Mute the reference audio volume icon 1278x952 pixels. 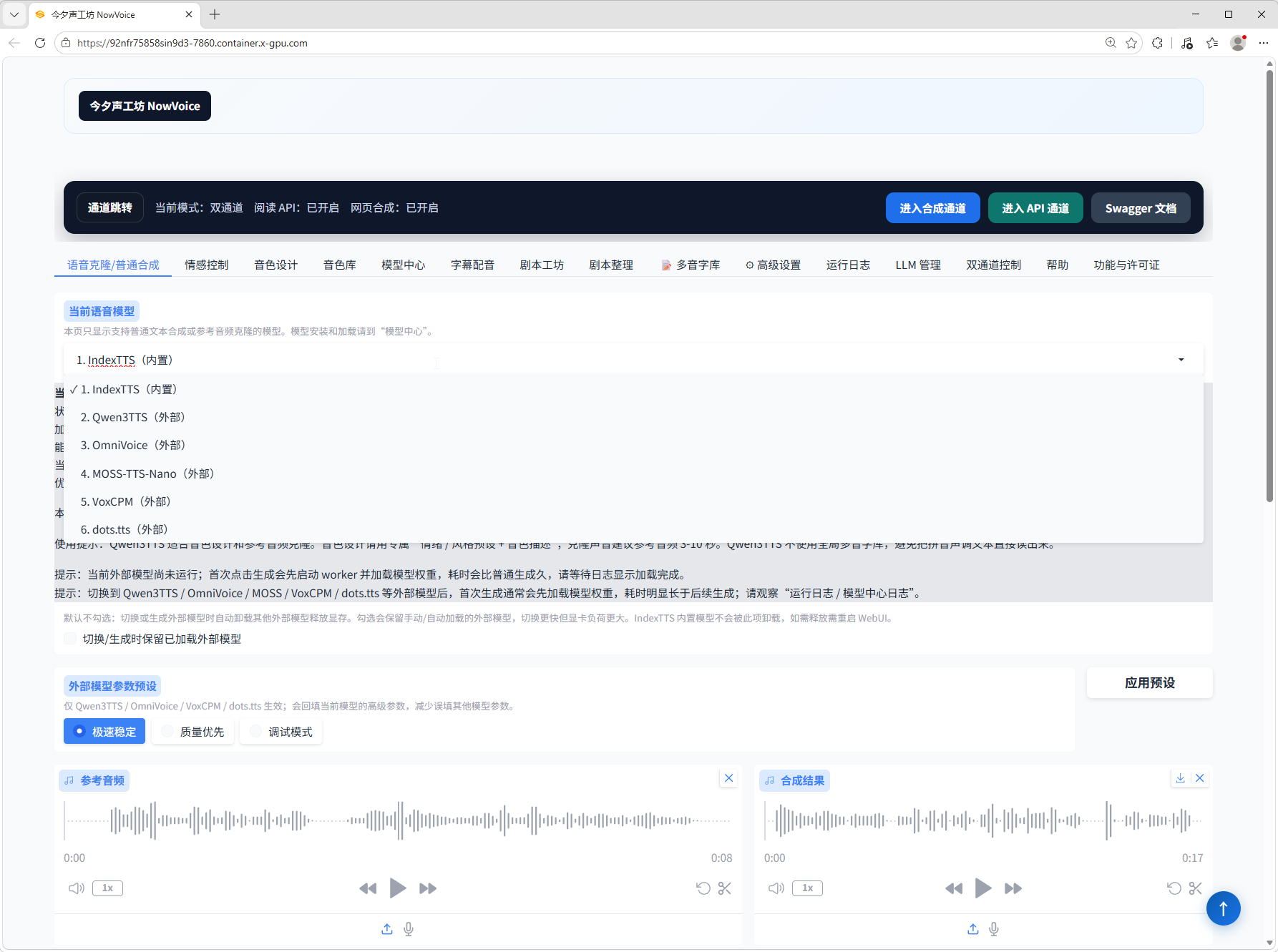77,888
